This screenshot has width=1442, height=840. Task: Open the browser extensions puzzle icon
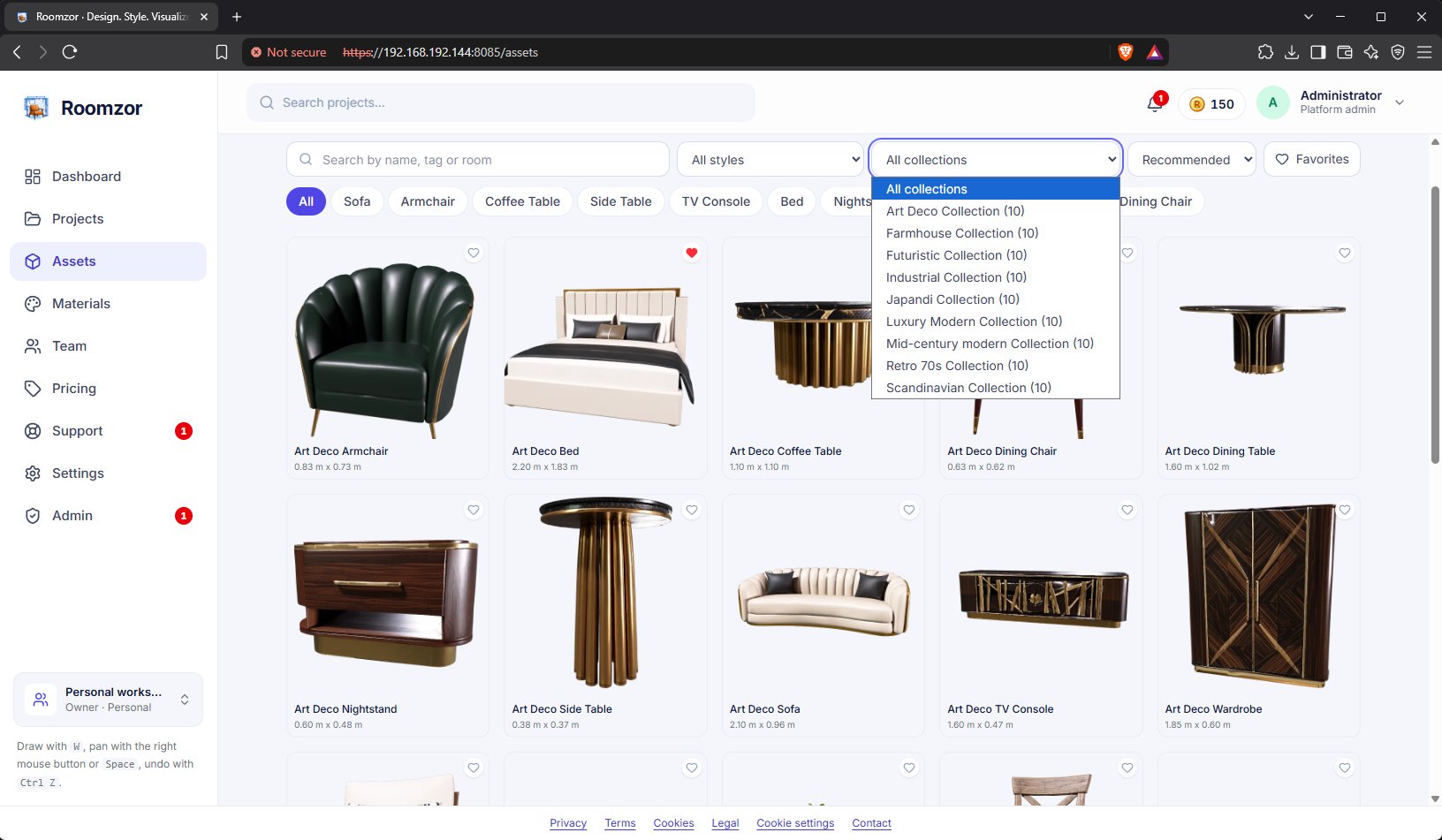point(1265,52)
